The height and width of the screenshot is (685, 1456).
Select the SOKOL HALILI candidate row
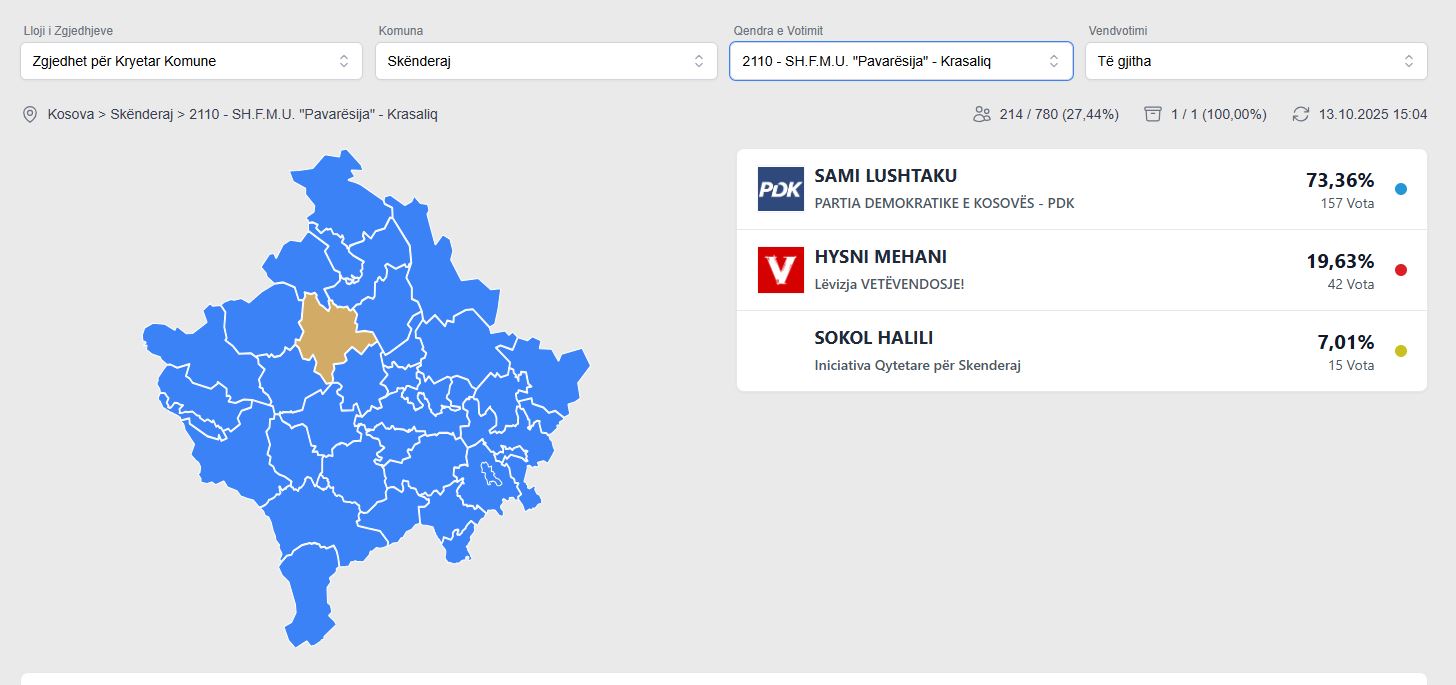(x=1040, y=351)
